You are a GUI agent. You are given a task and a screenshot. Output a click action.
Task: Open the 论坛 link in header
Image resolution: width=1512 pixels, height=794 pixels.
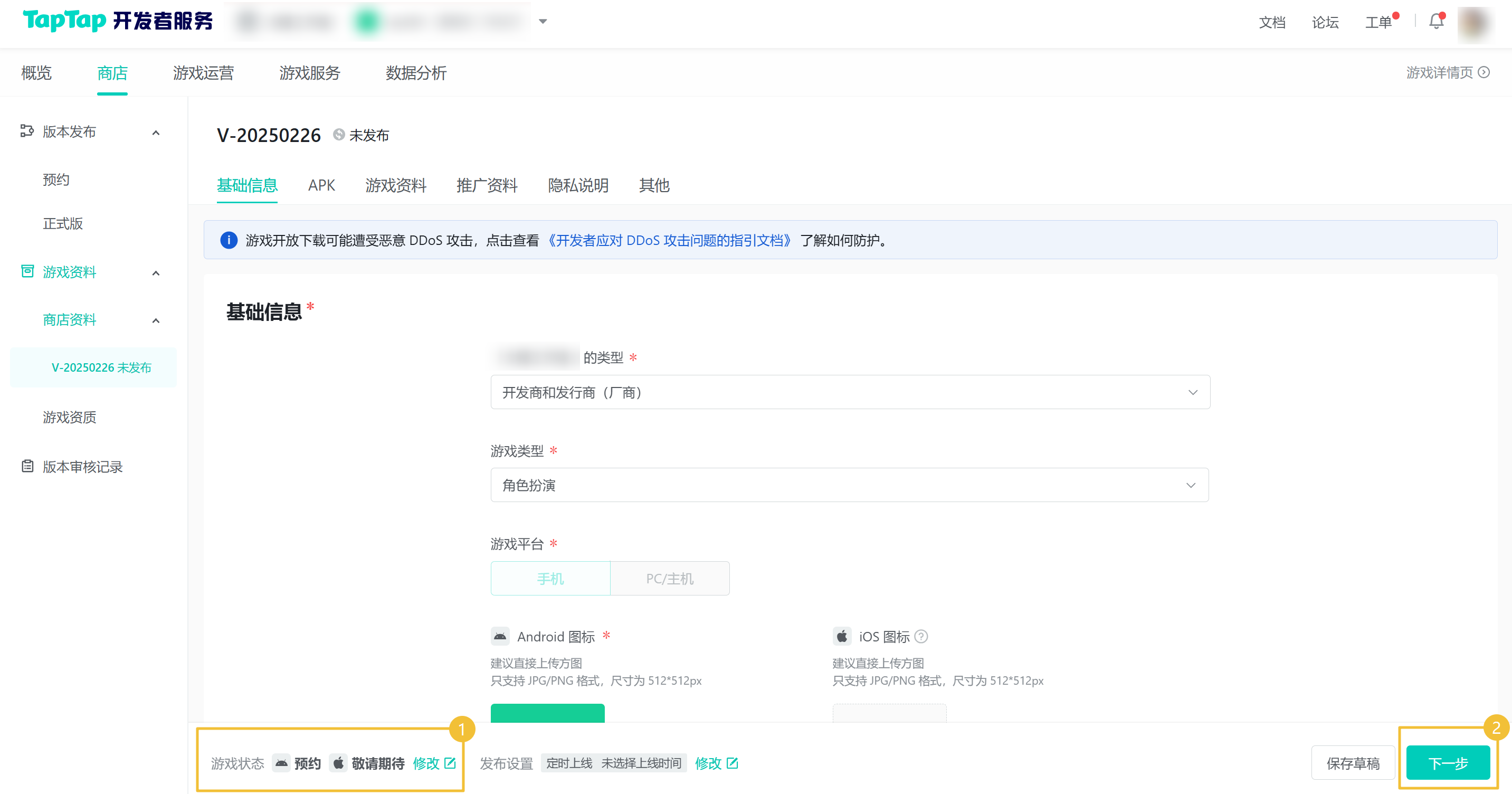[x=1325, y=22]
